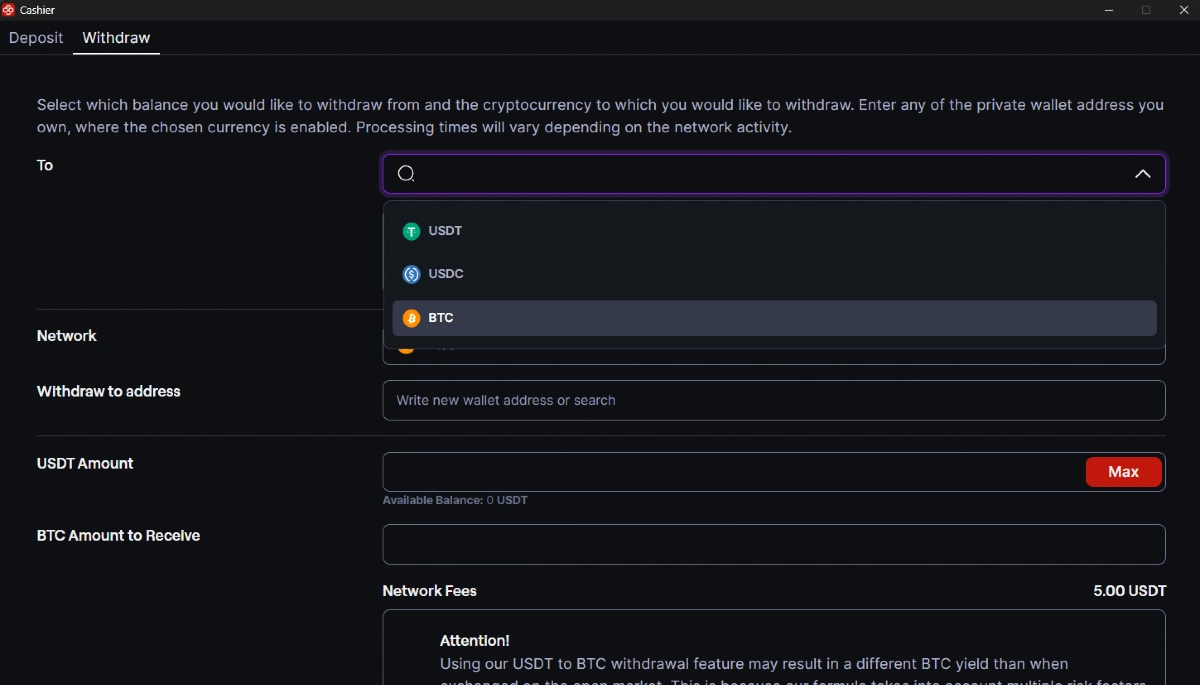Click the Cashier app logo in title bar
The width and height of the screenshot is (1200, 685).
9,10
